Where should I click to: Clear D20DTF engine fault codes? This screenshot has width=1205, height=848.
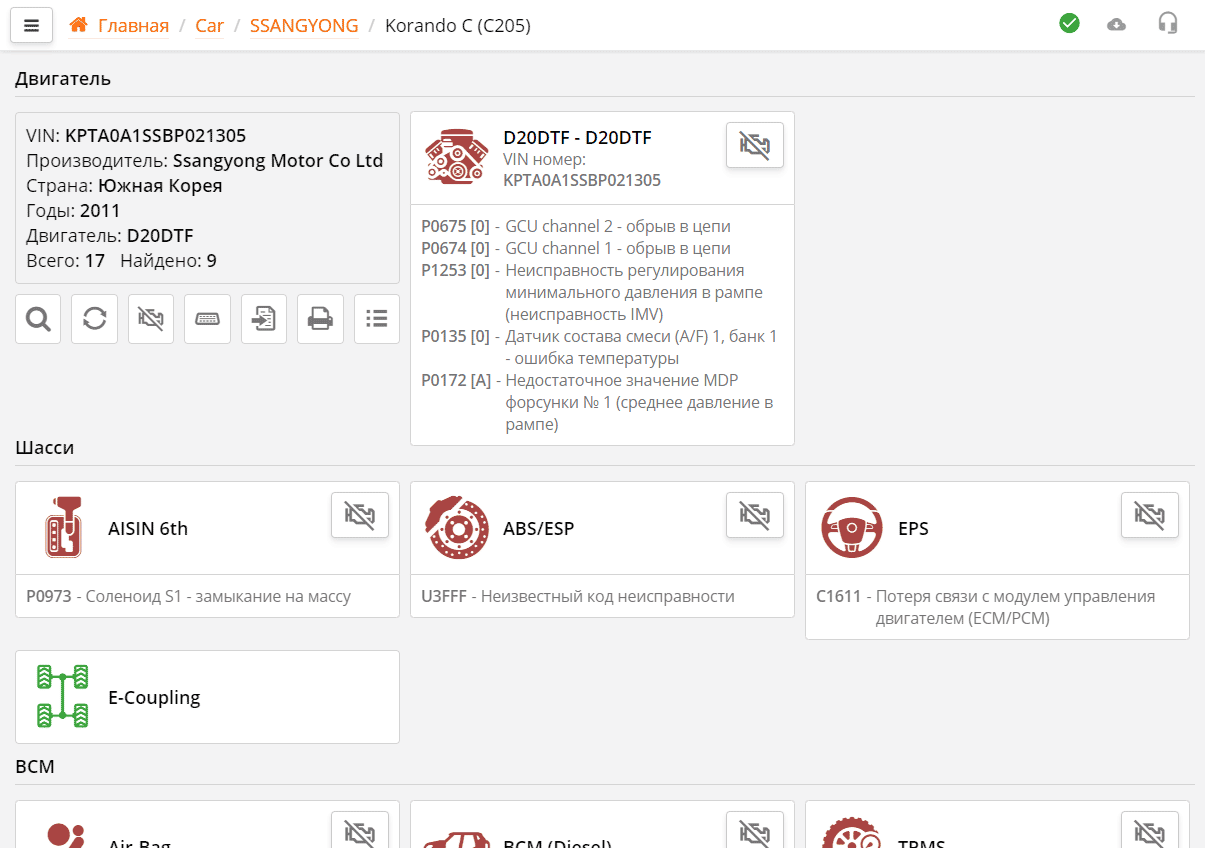coord(754,145)
